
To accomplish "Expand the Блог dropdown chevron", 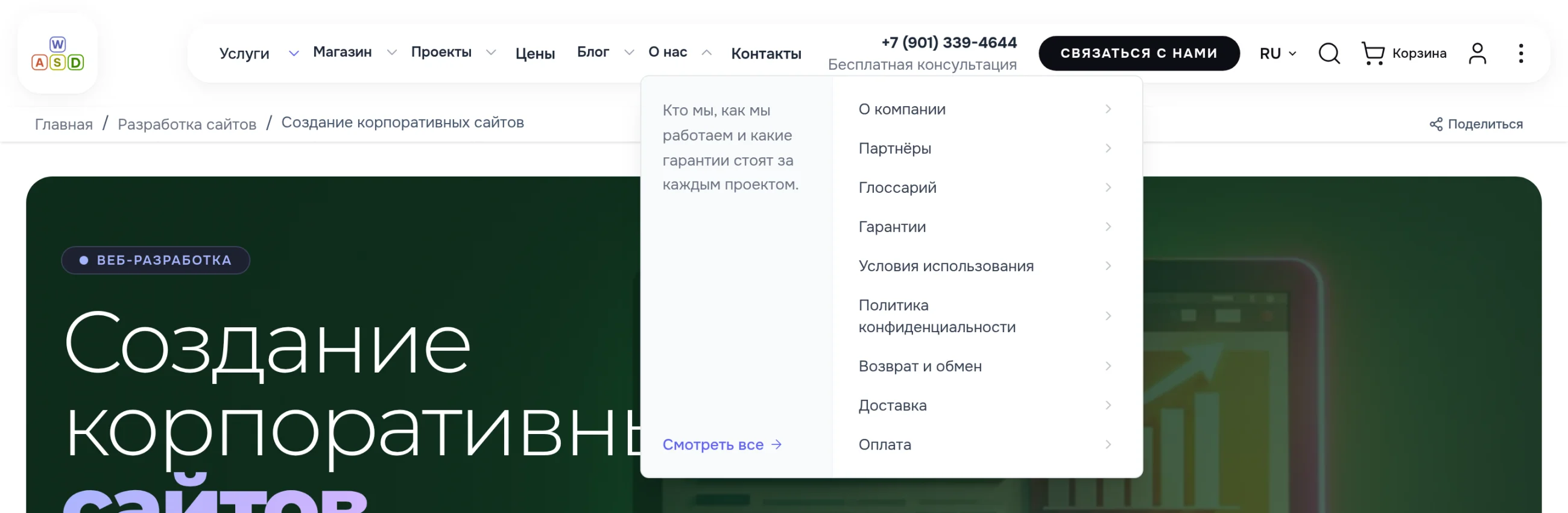I will [629, 53].
